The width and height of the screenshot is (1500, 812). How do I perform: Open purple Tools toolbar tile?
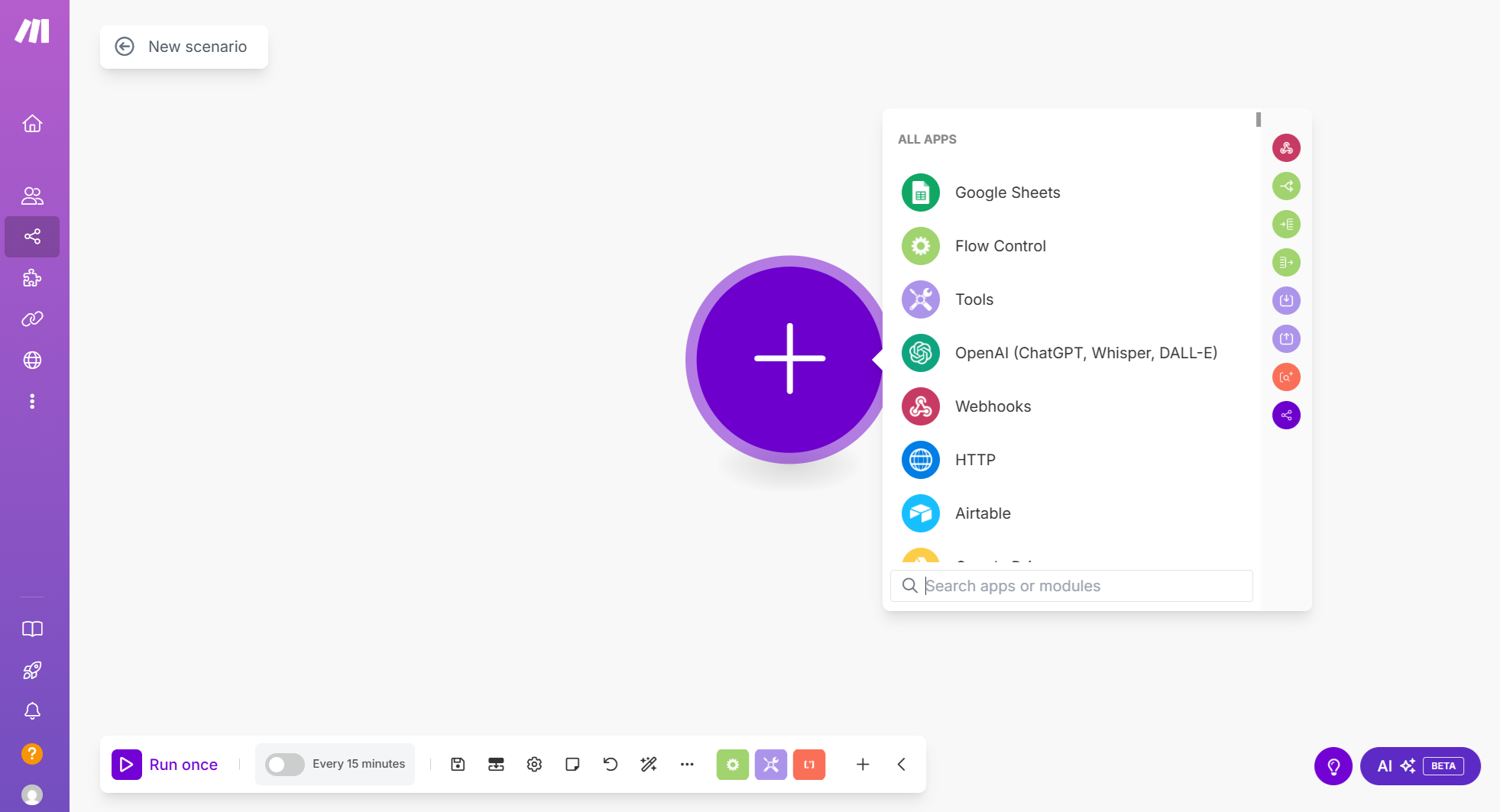pos(771,765)
